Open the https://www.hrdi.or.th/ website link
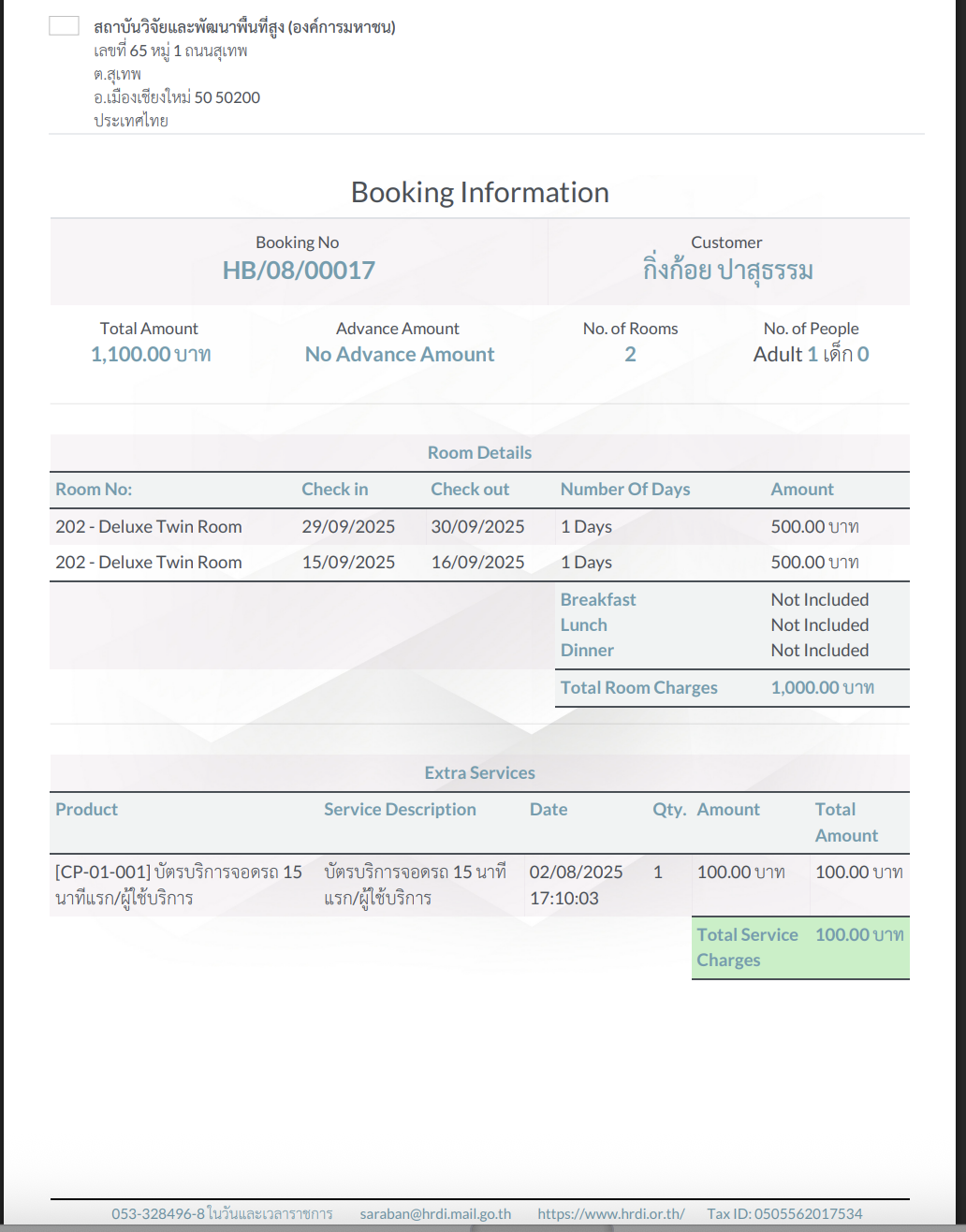This screenshot has height=1232, width=966. (x=610, y=1213)
